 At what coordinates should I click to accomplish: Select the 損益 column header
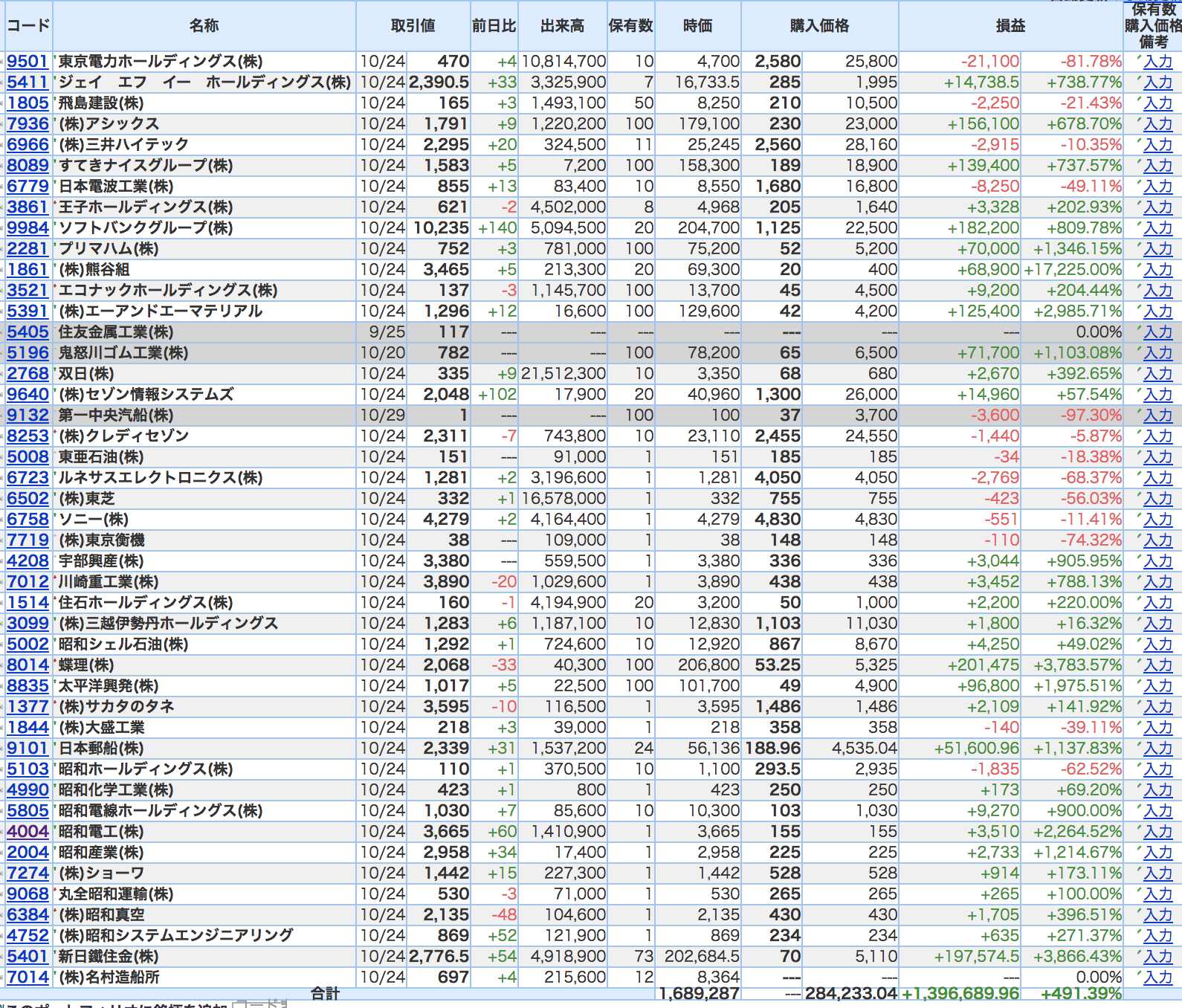pyautogui.click(x=1010, y=26)
